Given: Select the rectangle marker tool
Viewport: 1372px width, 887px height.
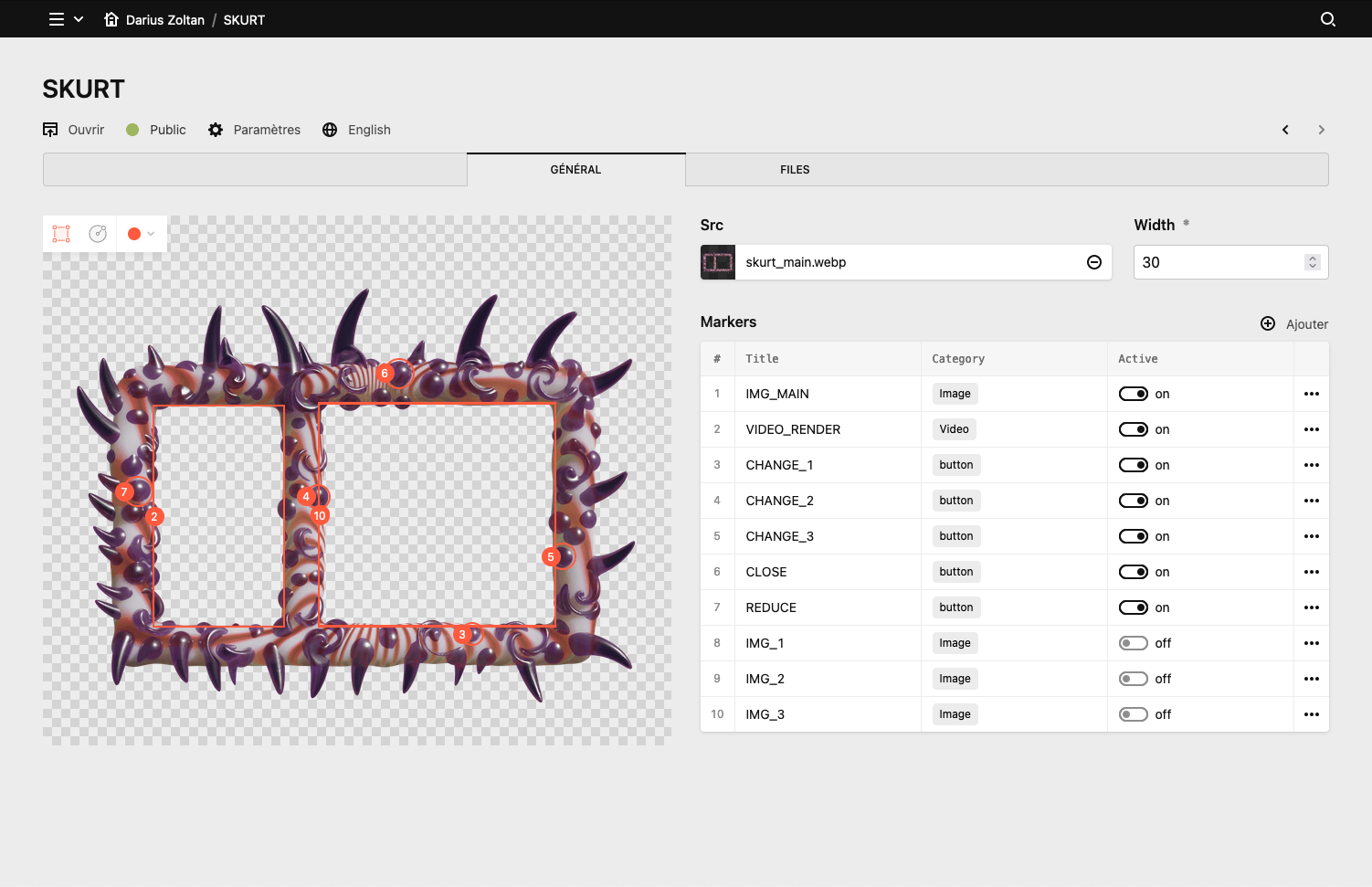Looking at the screenshot, I should coord(61,234).
